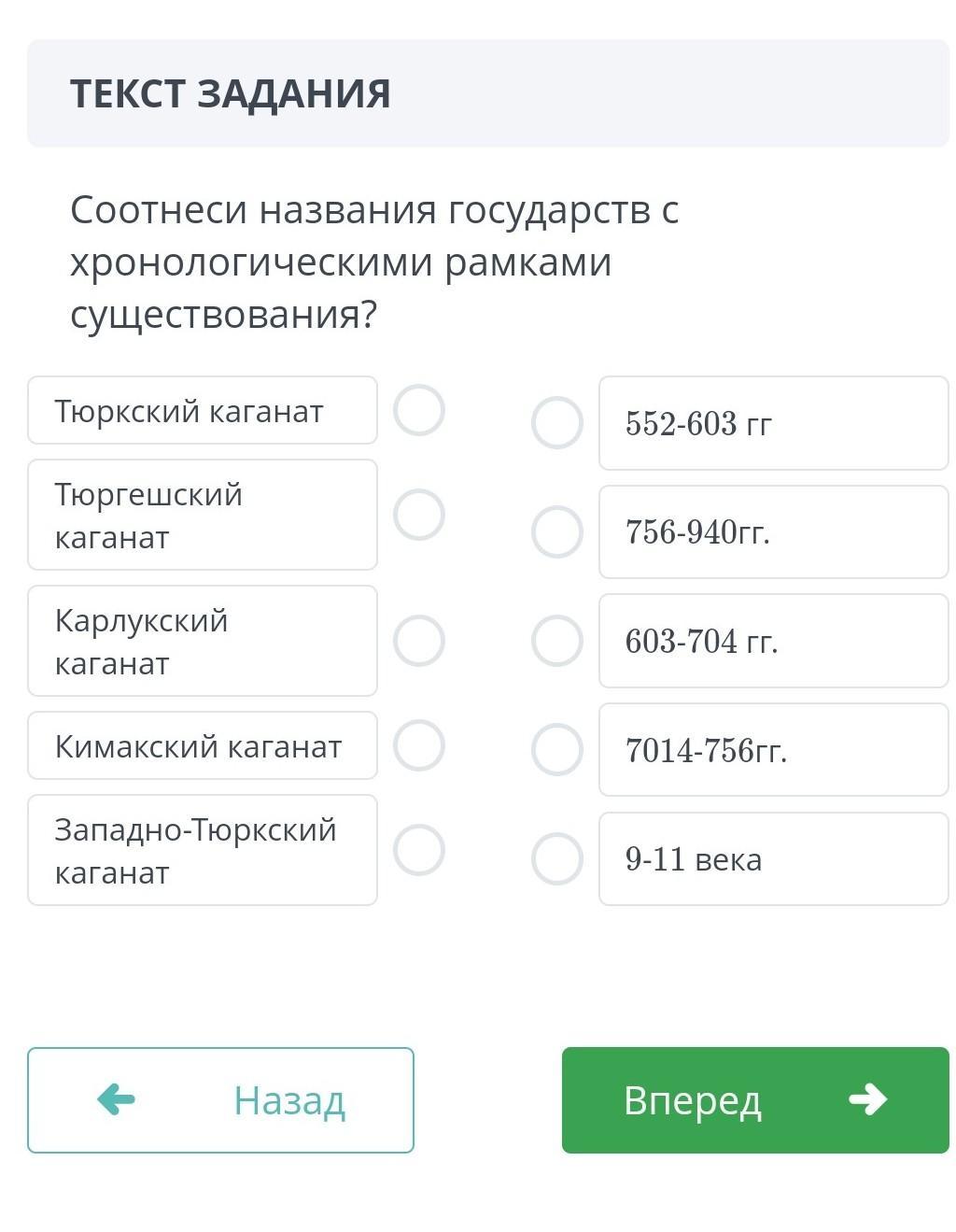
Task: Select radio button for 756-940гг.
Action: [557, 531]
